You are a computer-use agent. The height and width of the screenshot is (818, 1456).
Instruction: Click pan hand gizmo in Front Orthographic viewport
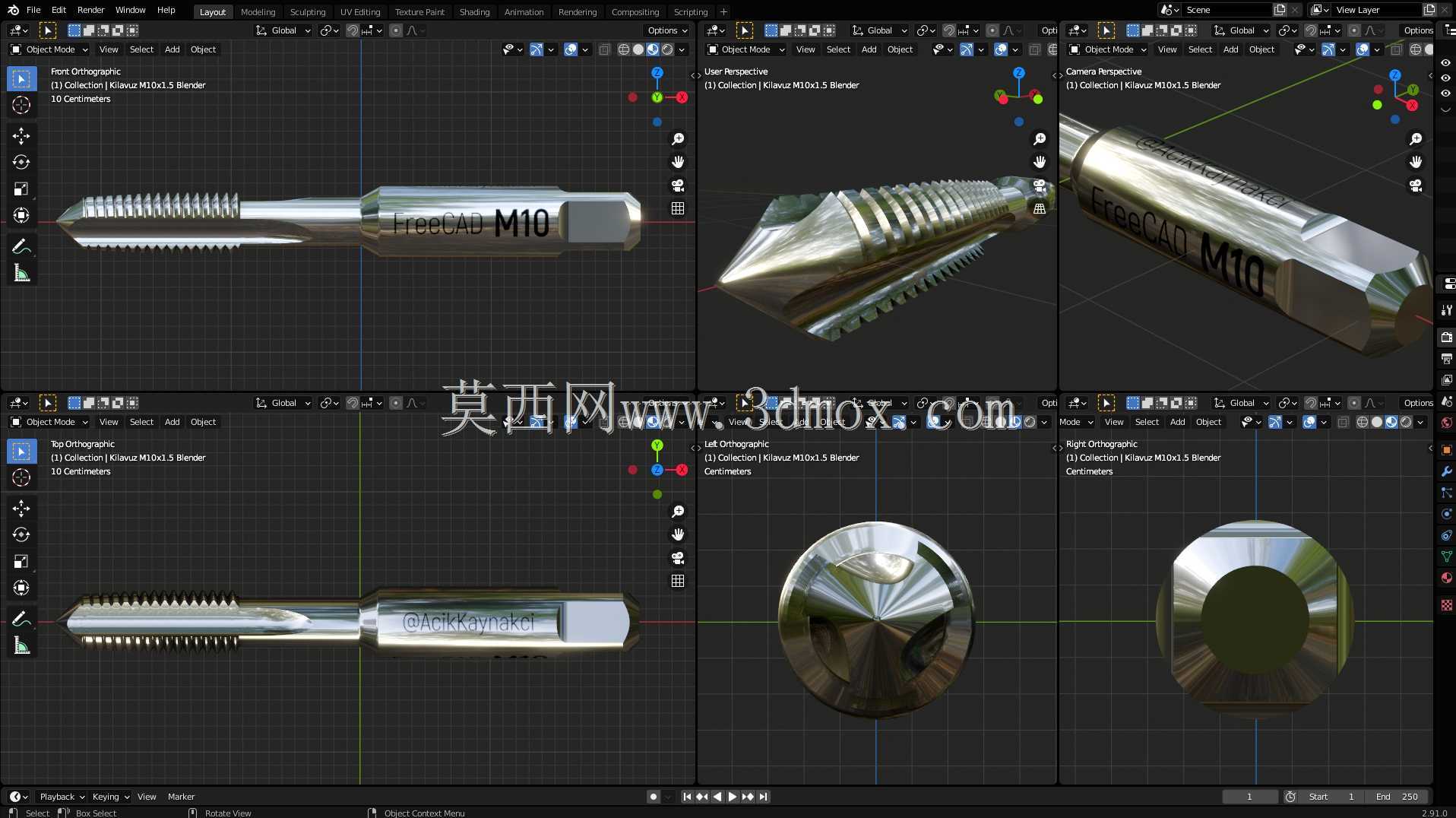pyautogui.click(x=678, y=162)
